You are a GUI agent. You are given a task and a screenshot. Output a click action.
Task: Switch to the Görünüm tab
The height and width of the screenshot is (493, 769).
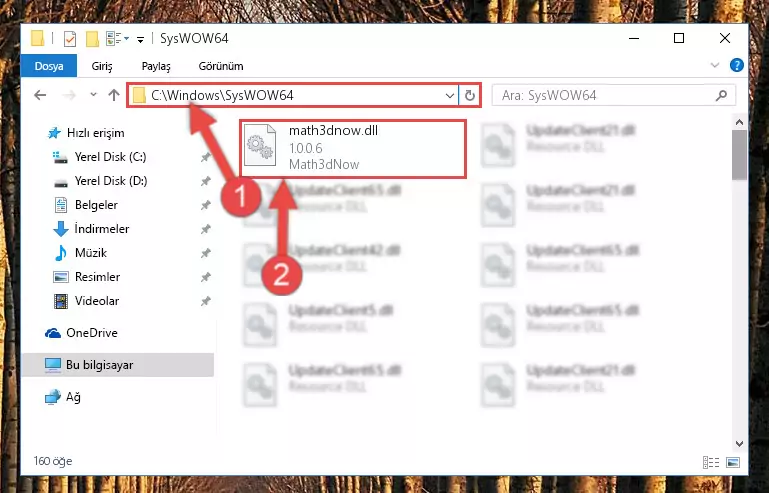tap(221, 66)
